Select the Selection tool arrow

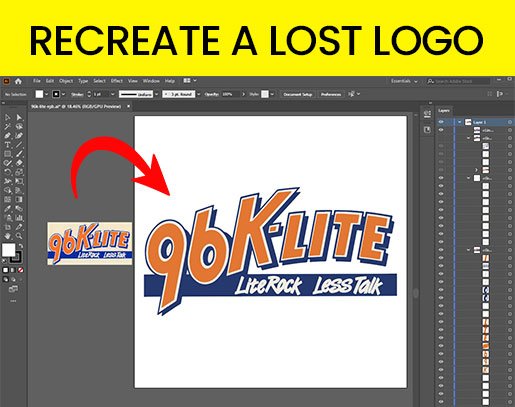point(8,117)
